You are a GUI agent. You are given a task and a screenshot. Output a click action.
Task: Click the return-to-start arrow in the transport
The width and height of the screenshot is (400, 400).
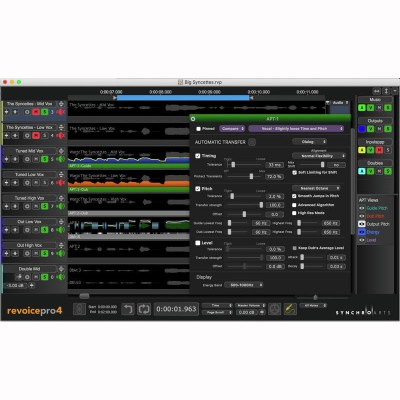tap(127, 309)
